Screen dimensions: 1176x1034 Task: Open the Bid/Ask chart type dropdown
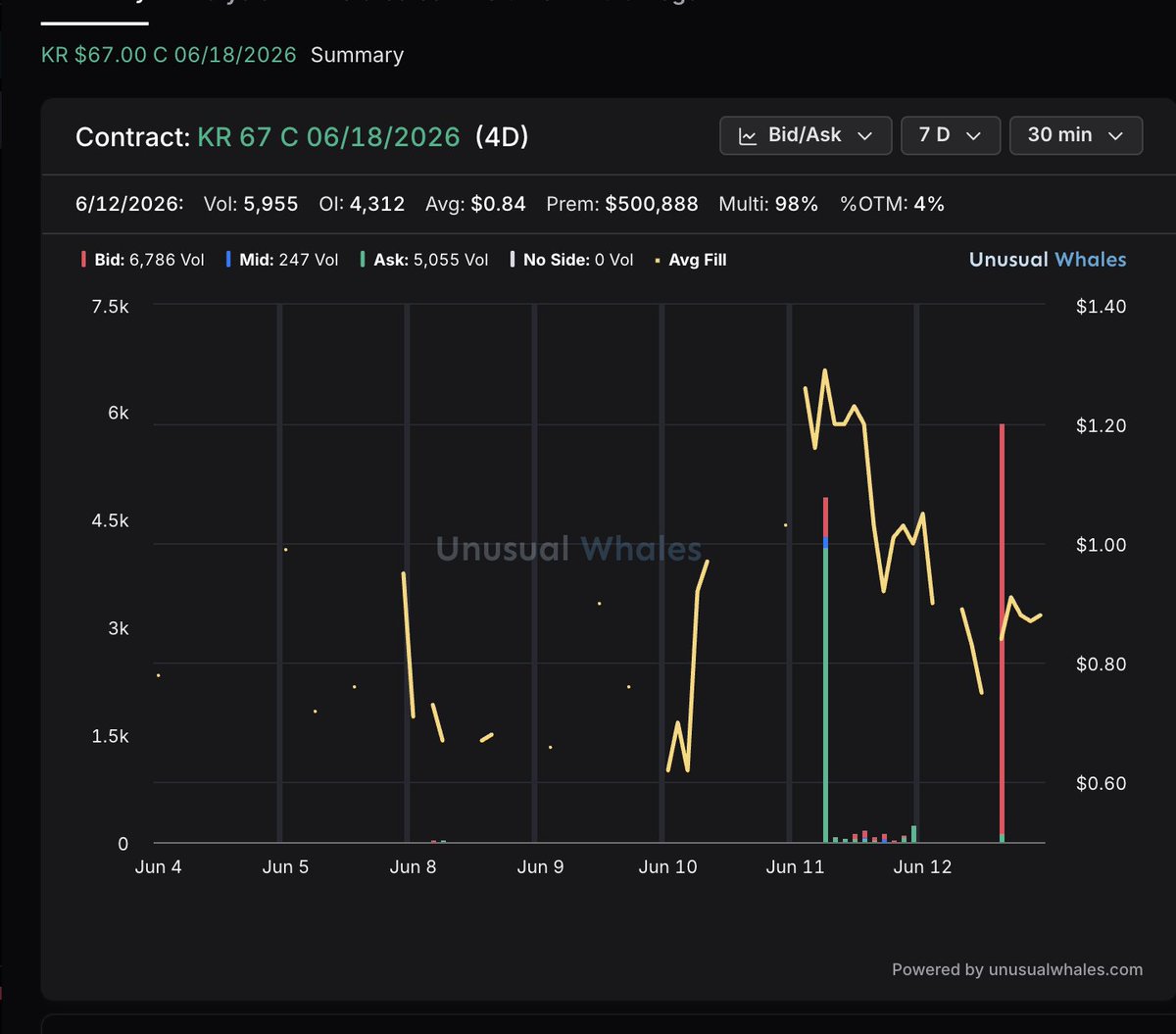tap(806, 135)
